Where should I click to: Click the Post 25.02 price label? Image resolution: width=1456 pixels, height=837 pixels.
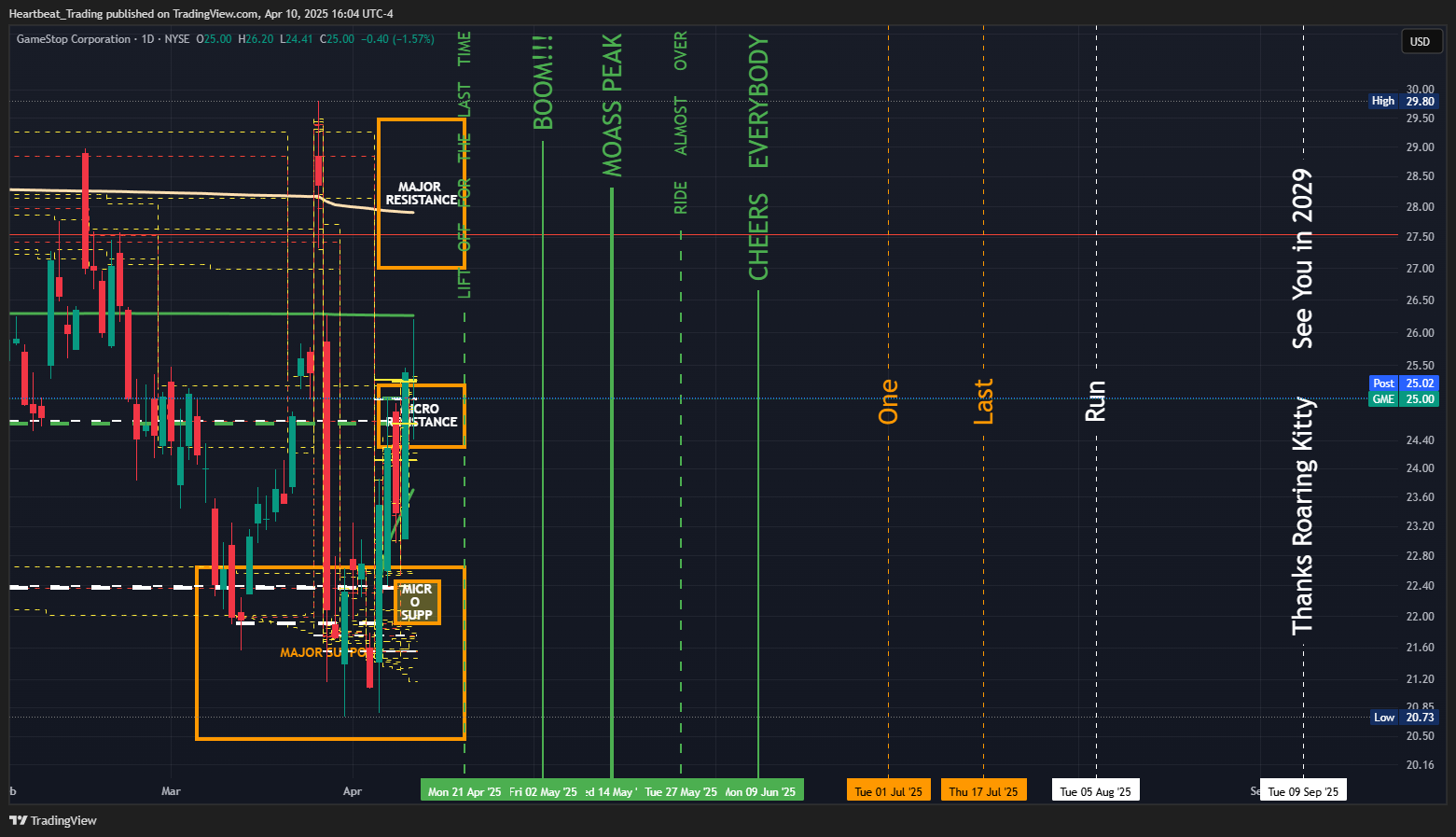pos(1404,383)
